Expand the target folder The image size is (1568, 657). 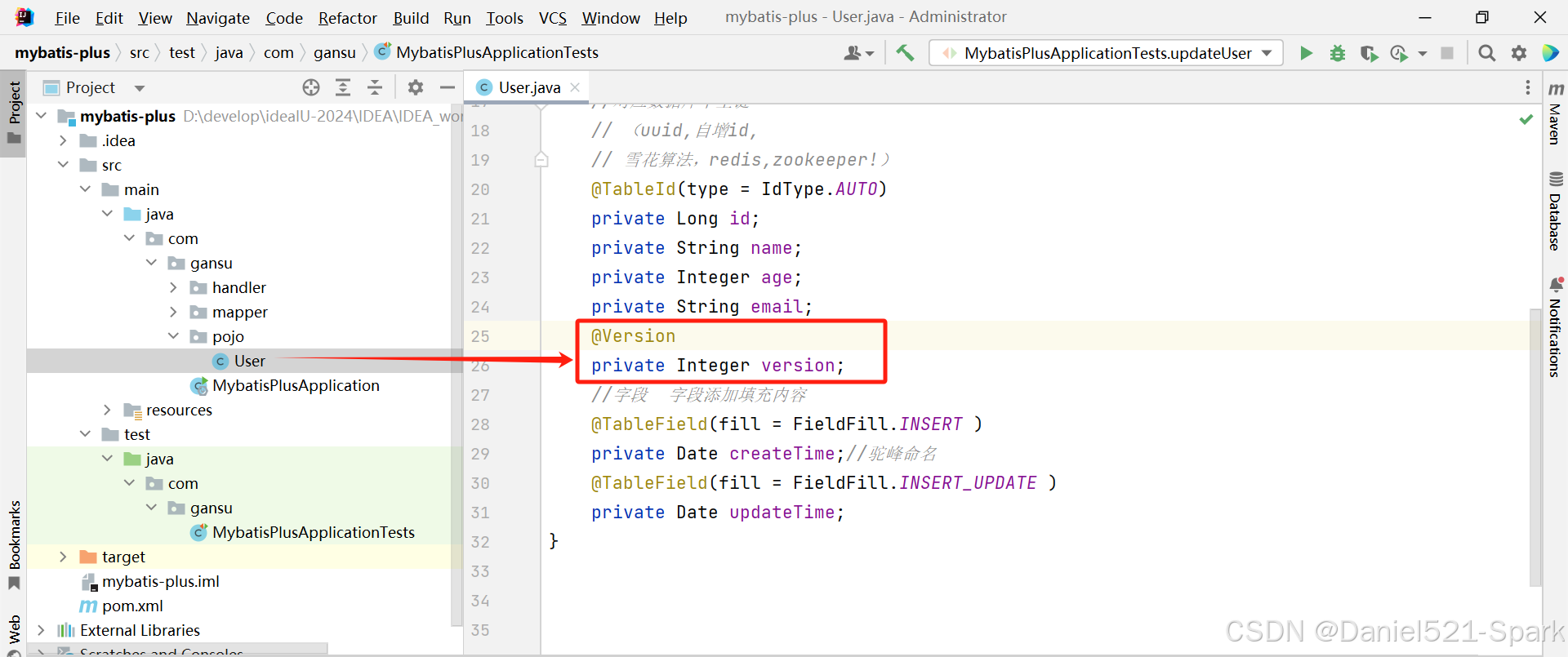[x=63, y=557]
